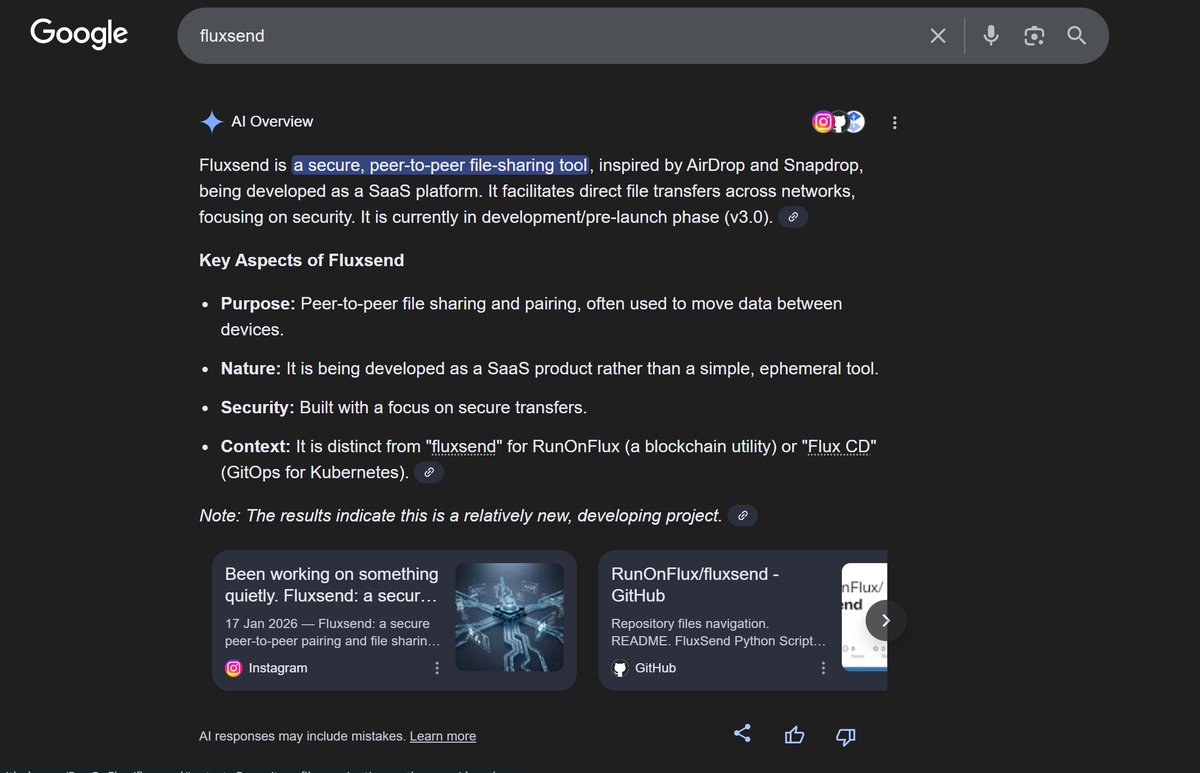Click the Security: bullet label
Viewport: 1200px width, 773px height.
click(x=258, y=407)
